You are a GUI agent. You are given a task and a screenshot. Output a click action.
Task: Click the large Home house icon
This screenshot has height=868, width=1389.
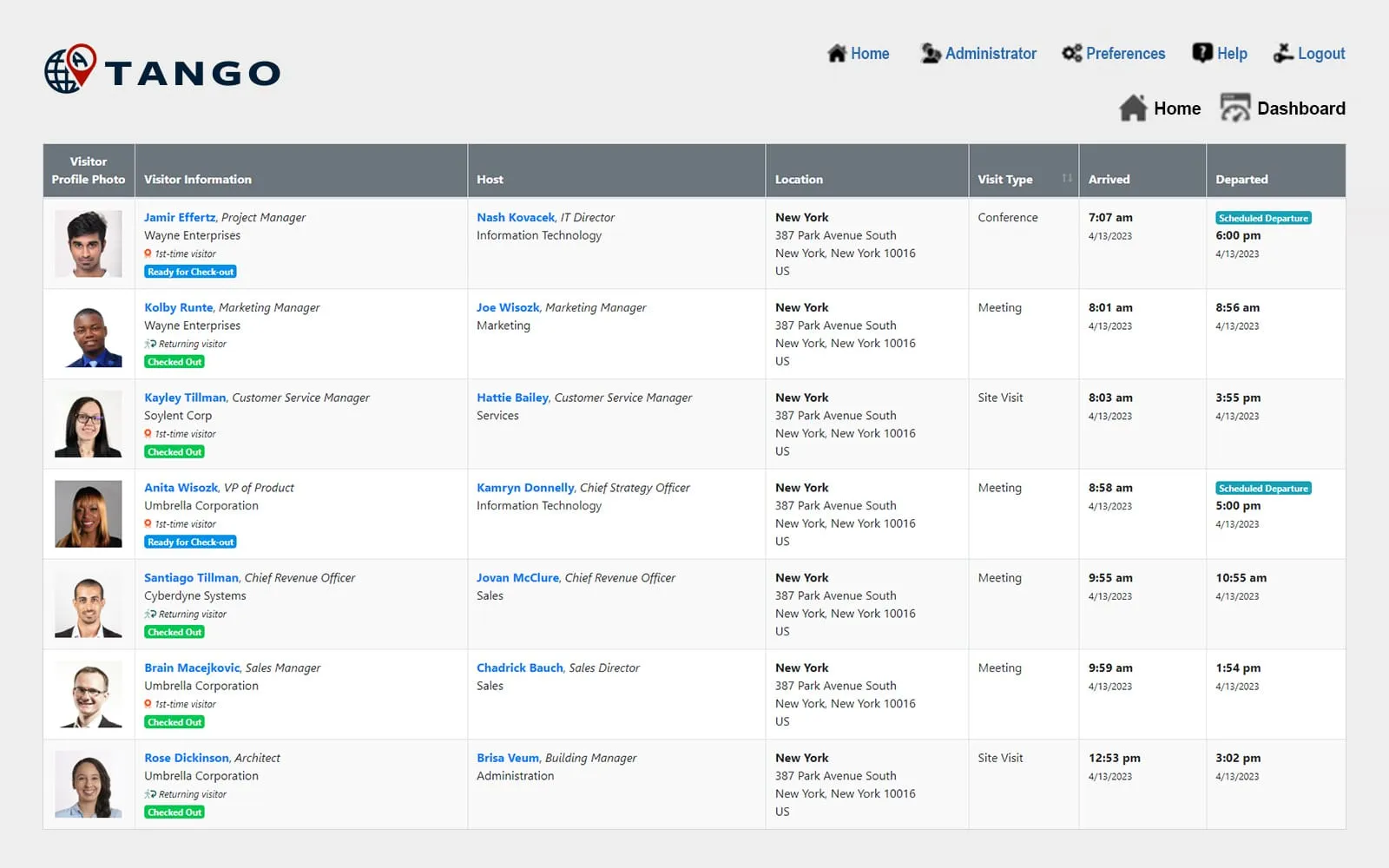coord(1133,108)
